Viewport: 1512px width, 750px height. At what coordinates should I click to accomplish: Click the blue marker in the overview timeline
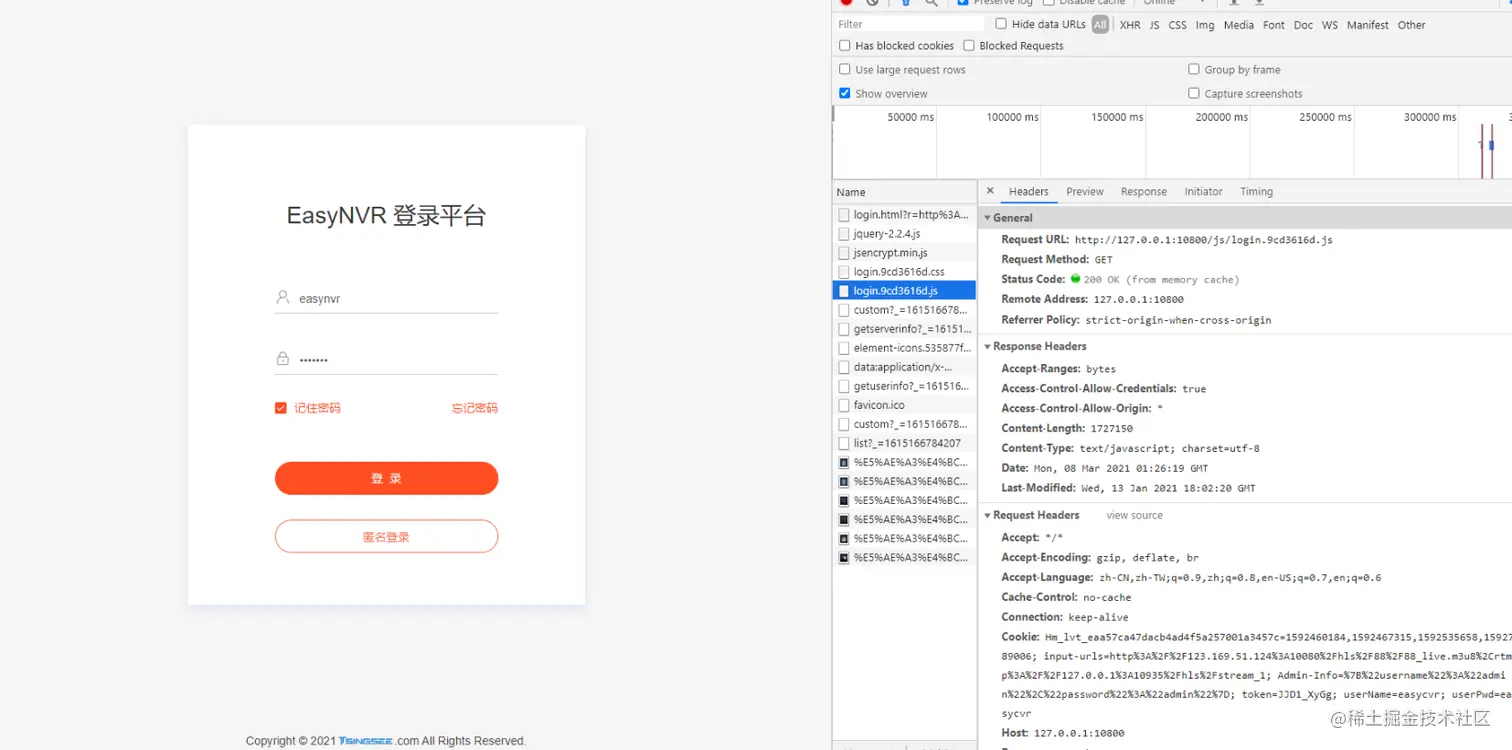[x=1491, y=146]
